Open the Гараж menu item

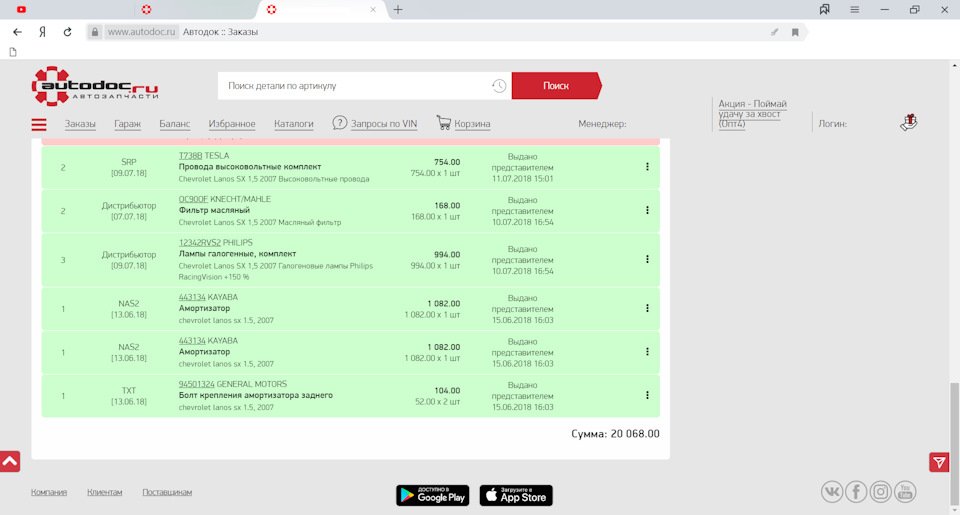tap(127, 124)
